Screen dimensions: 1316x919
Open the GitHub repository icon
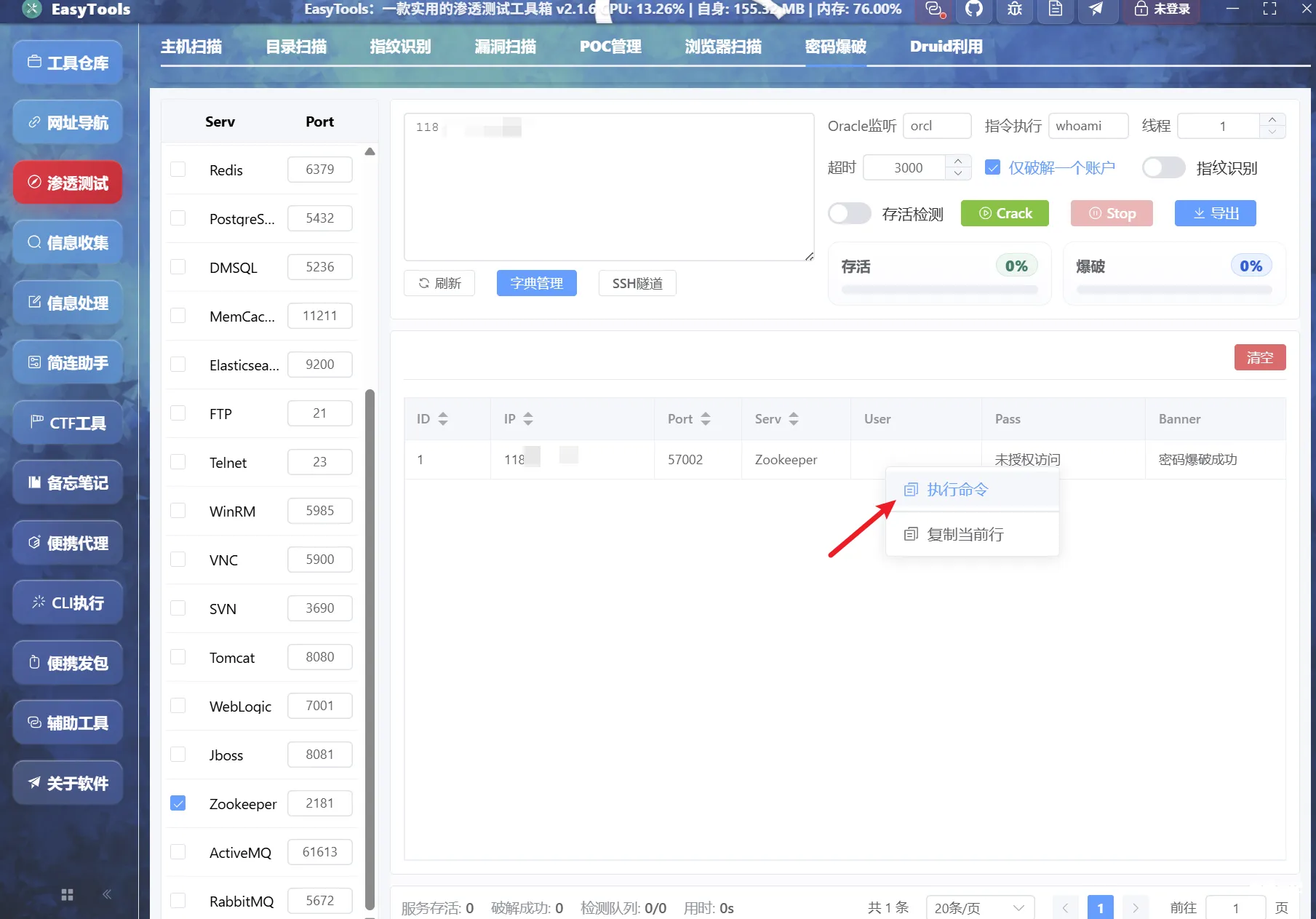973,10
